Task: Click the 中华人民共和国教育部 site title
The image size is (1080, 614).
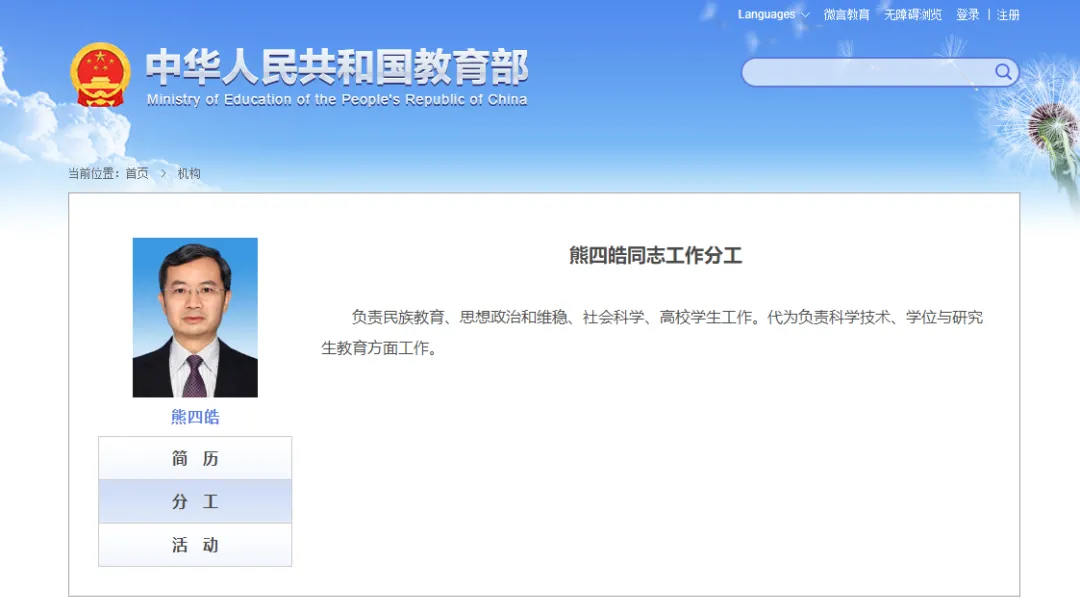Action: click(337, 67)
